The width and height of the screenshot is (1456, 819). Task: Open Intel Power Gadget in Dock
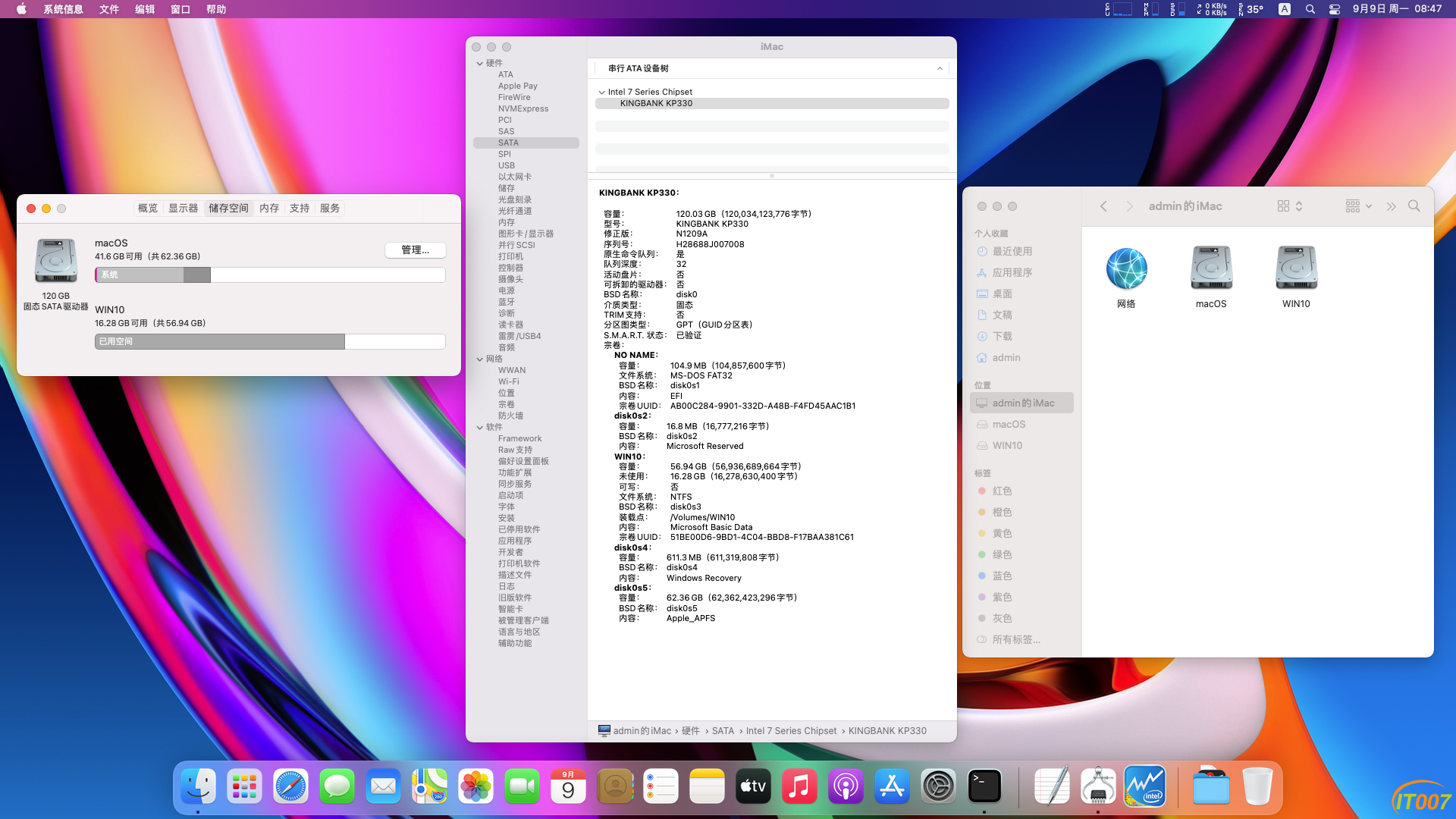[1144, 786]
